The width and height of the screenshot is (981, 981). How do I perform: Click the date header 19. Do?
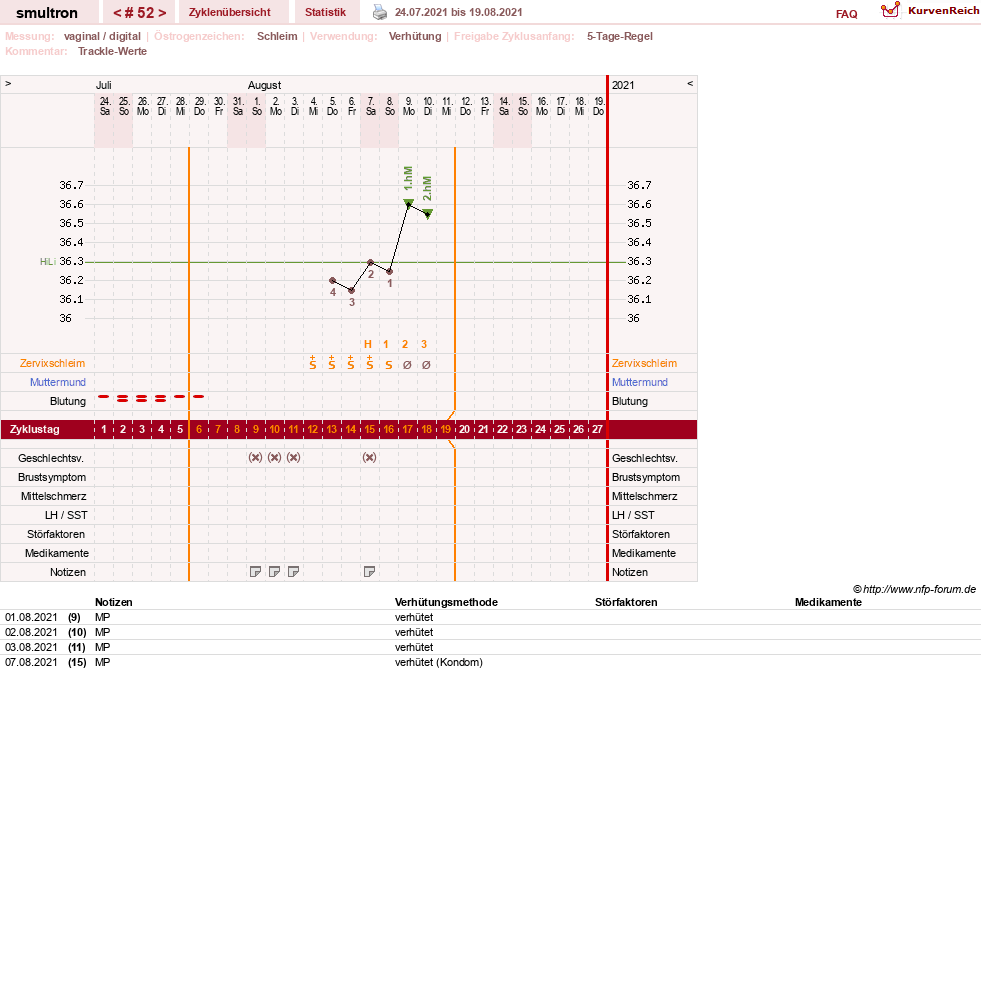pyautogui.click(x=598, y=106)
